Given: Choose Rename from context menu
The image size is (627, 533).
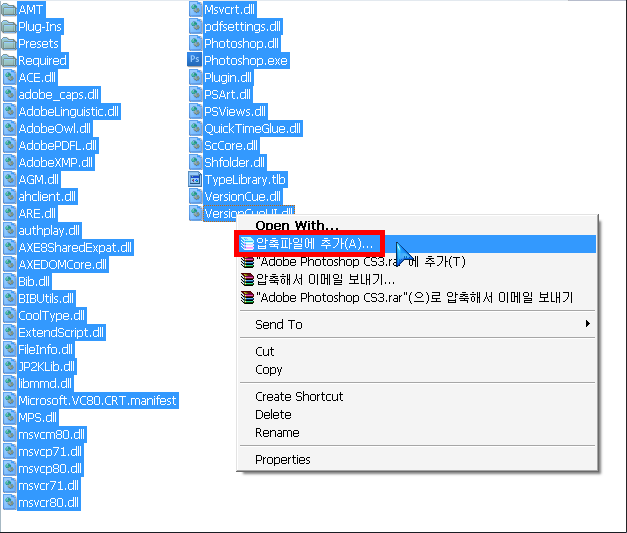Looking at the screenshot, I should [417, 432].
